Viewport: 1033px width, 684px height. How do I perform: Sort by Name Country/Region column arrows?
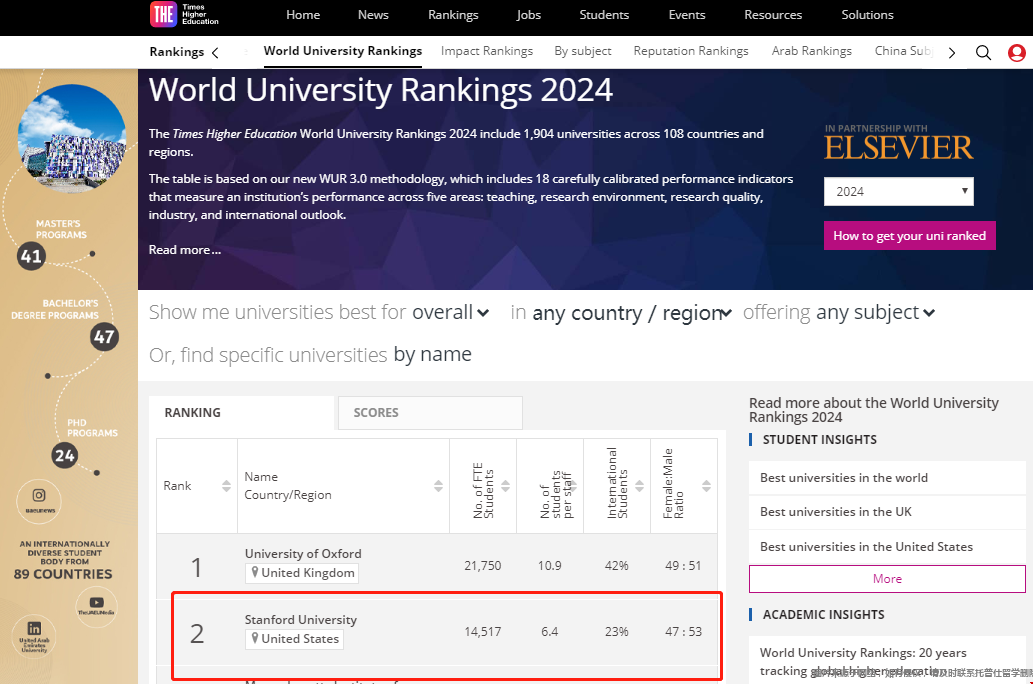click(x=438, y=486)
